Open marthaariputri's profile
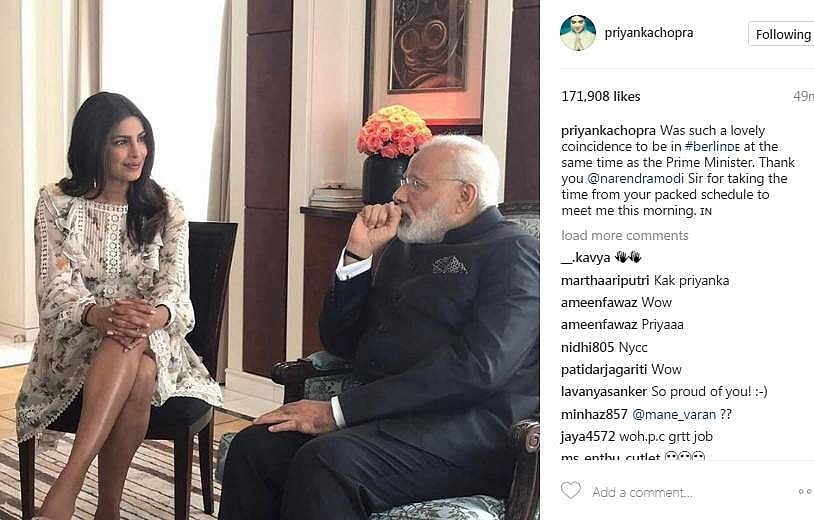 (605, 281)
